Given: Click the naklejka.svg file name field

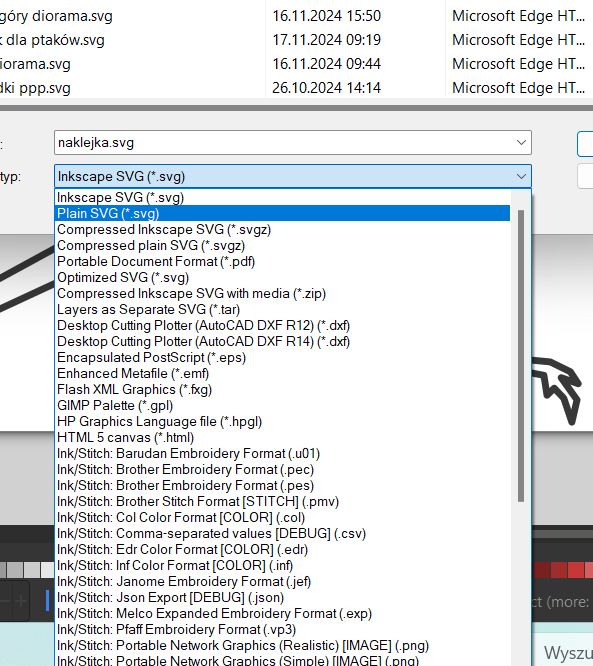Looking at the screenshot, I should point(293,143).
